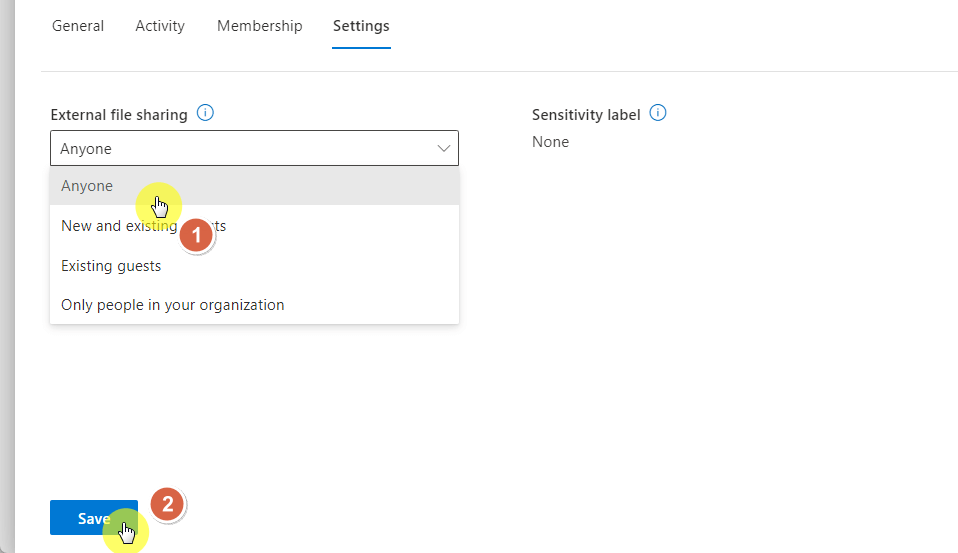Click the External file sharing combo box field
Image resolution: width=958 pixels, height=553 pixels.
coord(254,148)
